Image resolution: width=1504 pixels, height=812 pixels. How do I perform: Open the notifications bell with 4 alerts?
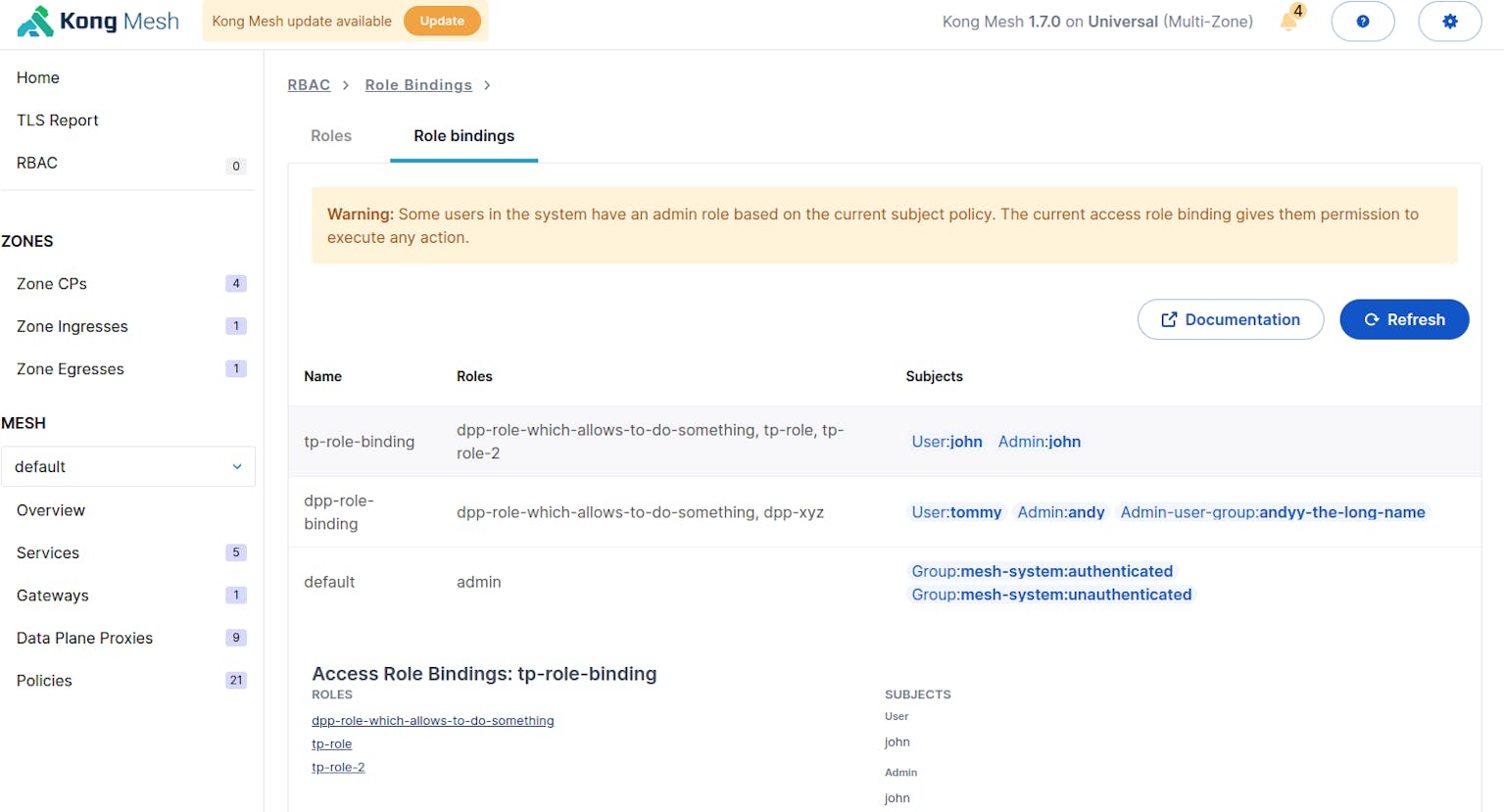1286,21
